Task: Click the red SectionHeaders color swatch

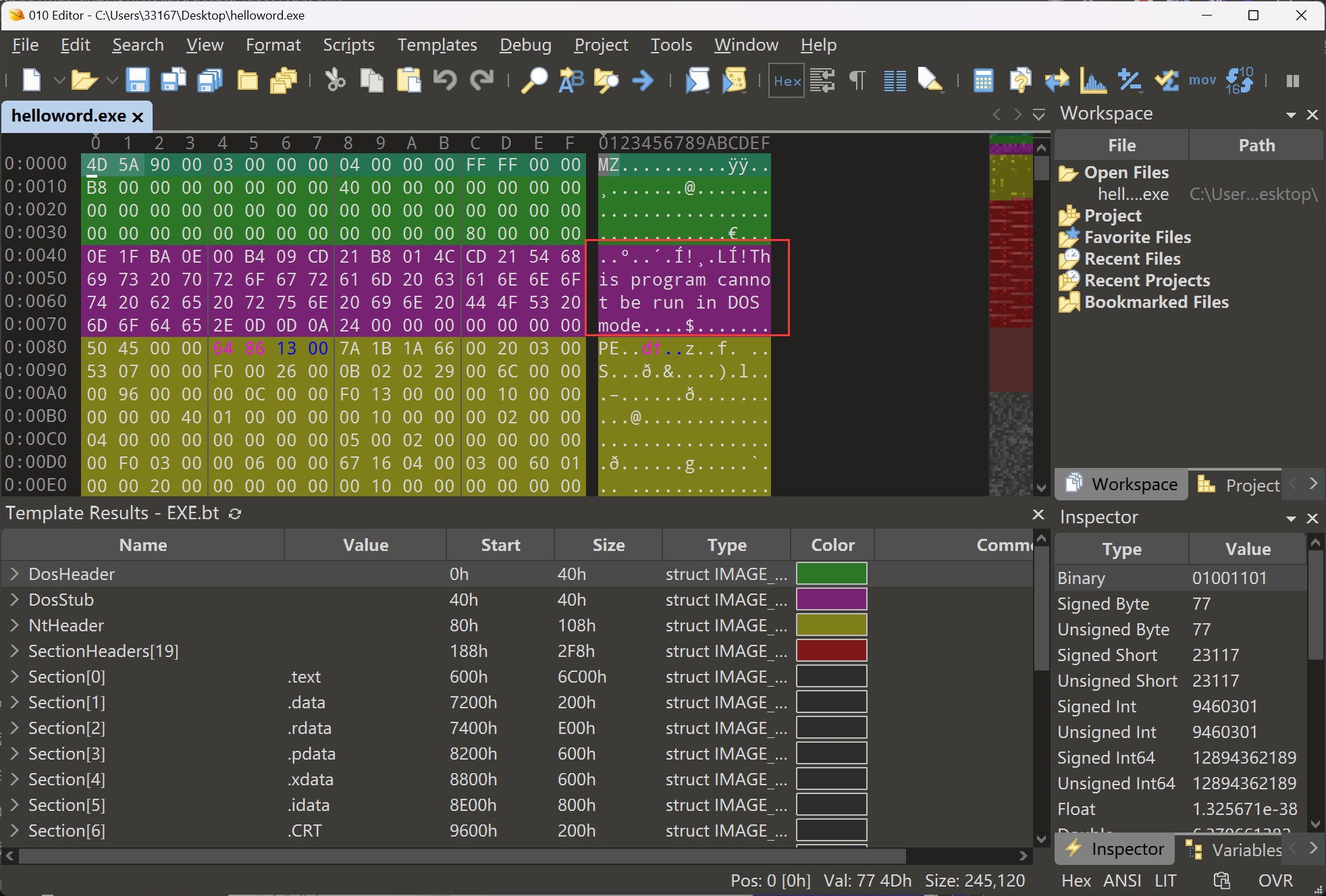Action: point(832,651)
